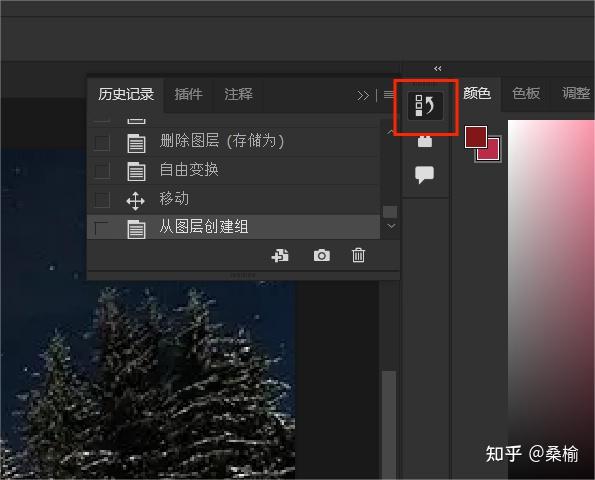Click document icon for 从图层创建组 state
Image resolution: width=595 pixels, height=480 pixels.
tap(136, 229)
